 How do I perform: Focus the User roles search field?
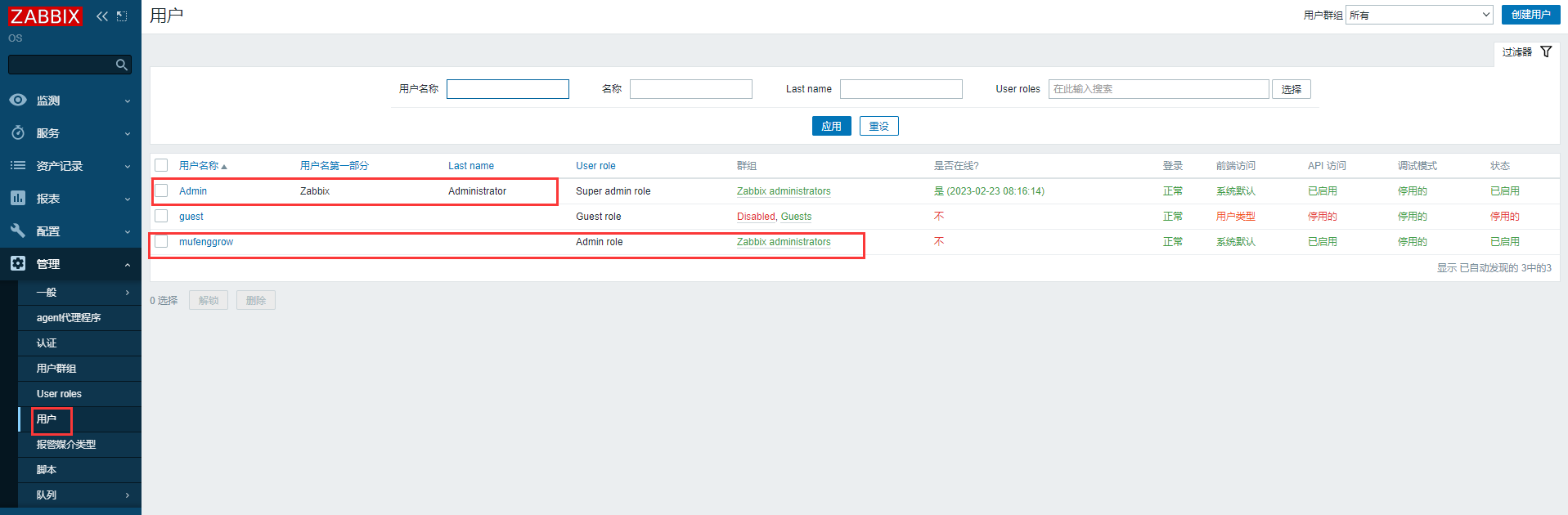point(1159,89)
